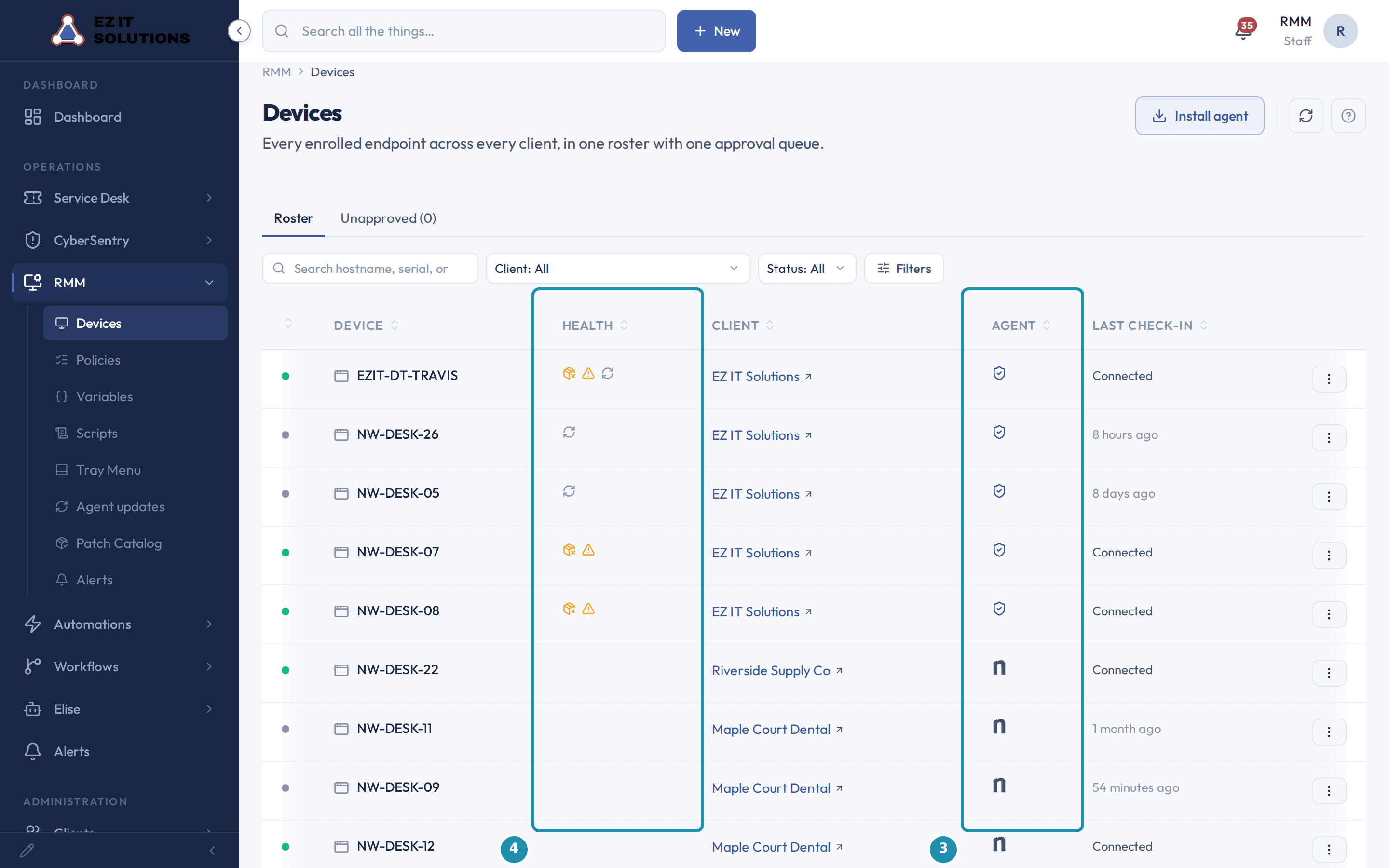Screen dimensions: 1389x868
Task: Open EZ IT Solutions link for EZIT-DT-TRAVIS
Action: click(x=762, y=377)
